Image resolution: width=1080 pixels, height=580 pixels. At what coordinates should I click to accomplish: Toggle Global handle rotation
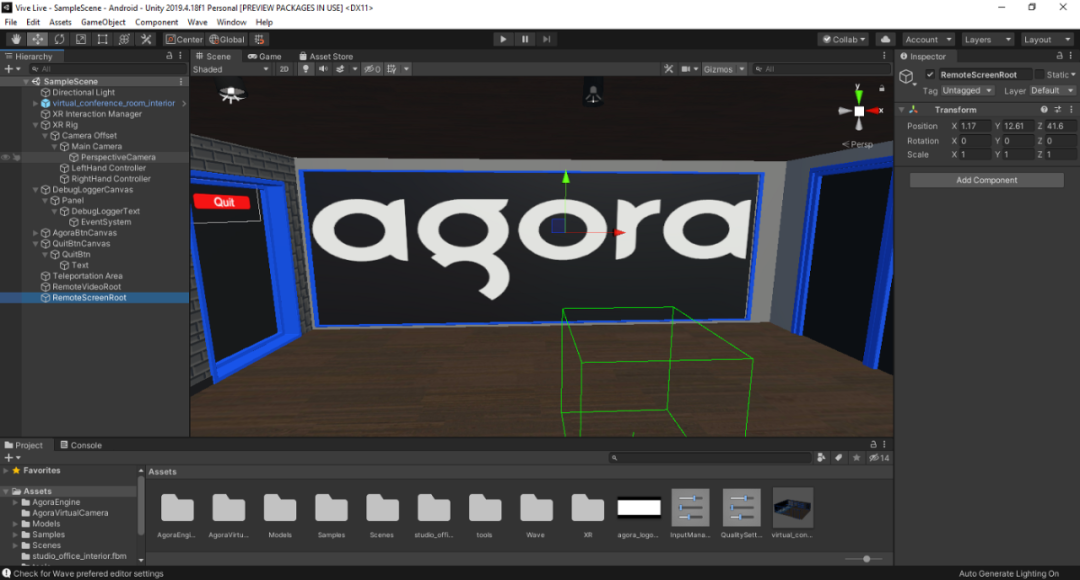pyautogui.click(x=227, y=39)
